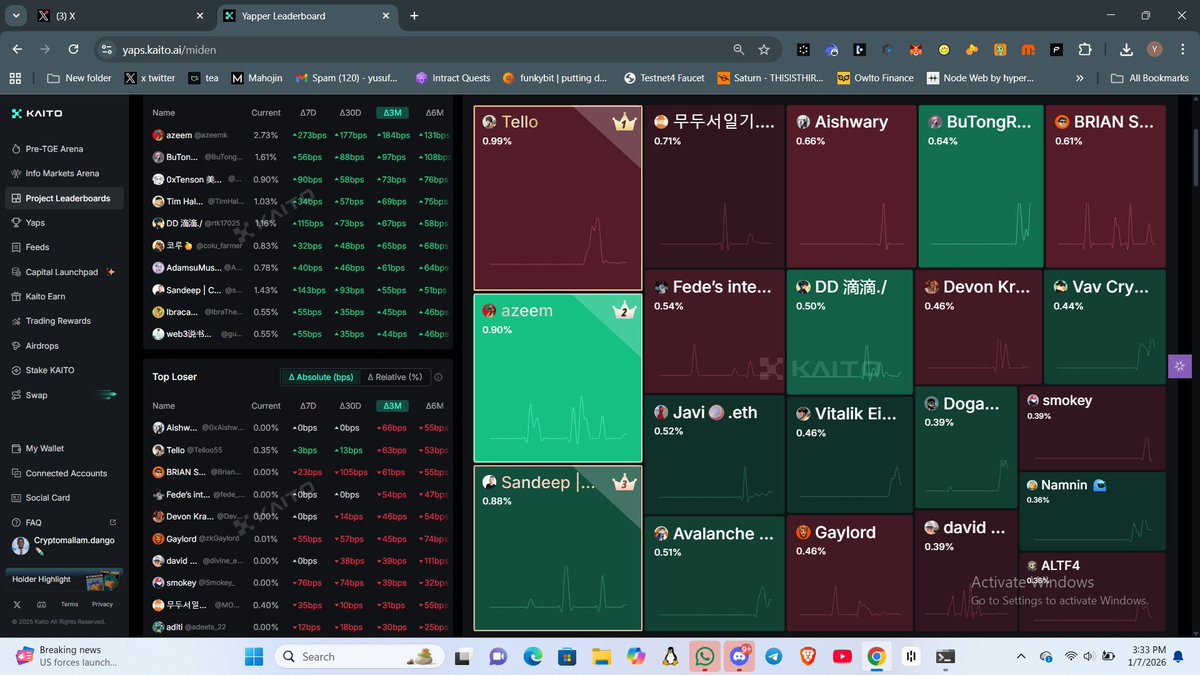Open the Chrome downloads icon
The height and width of the screenshot is (675, 1200).
(x=1126, y=49)
